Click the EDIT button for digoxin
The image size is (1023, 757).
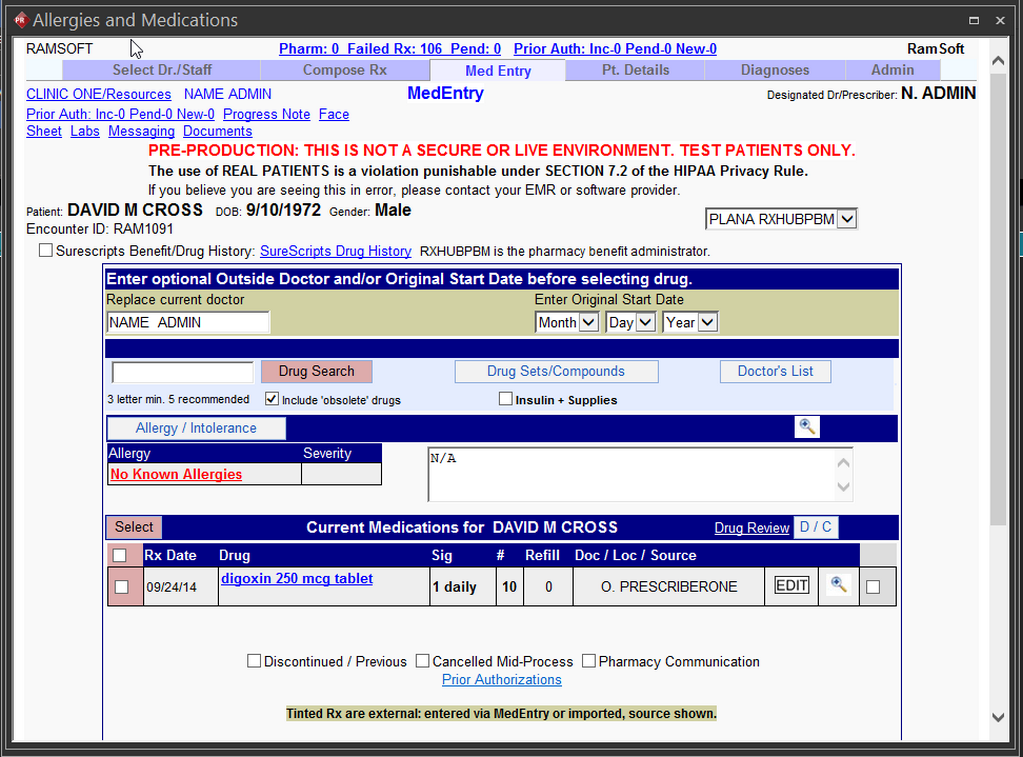tap(792, 585)
